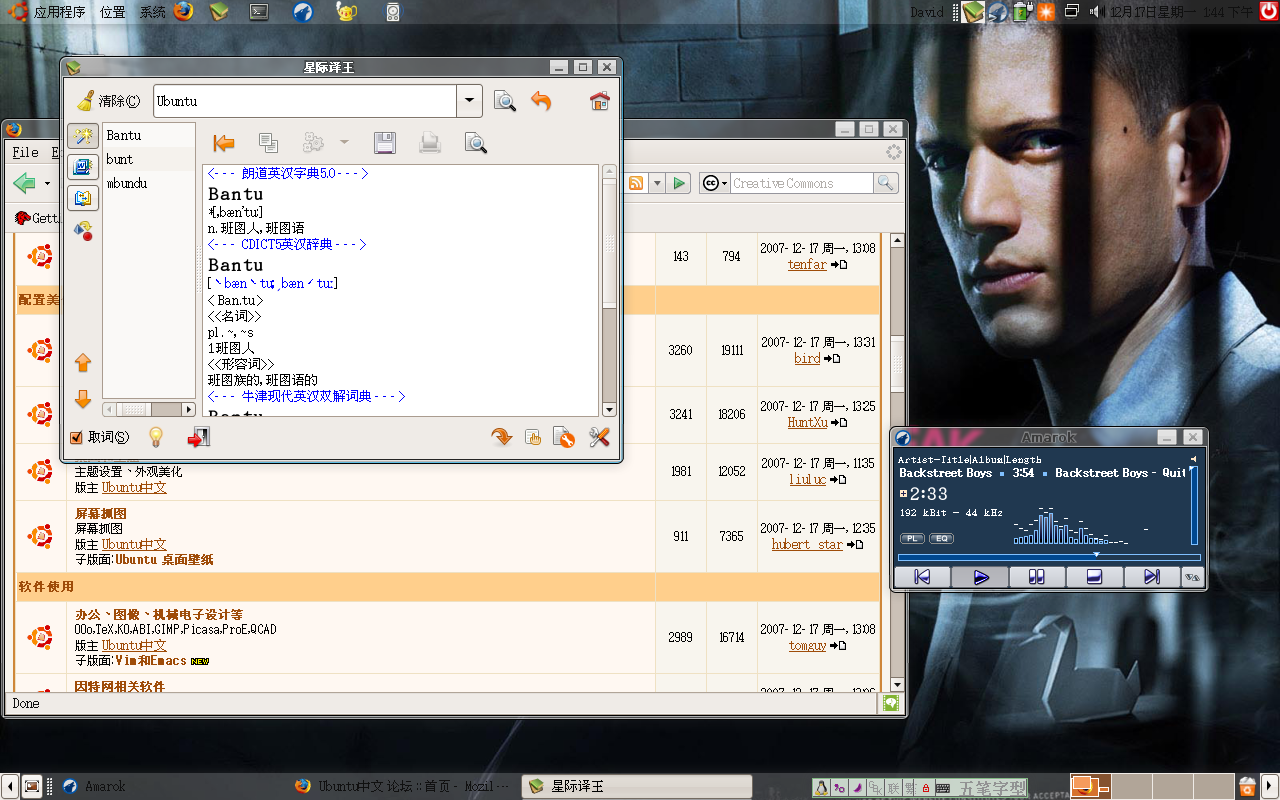The image size is (1280, 800).
Task: Click the Ubuntu search field in StarDict
Action: 305,101
